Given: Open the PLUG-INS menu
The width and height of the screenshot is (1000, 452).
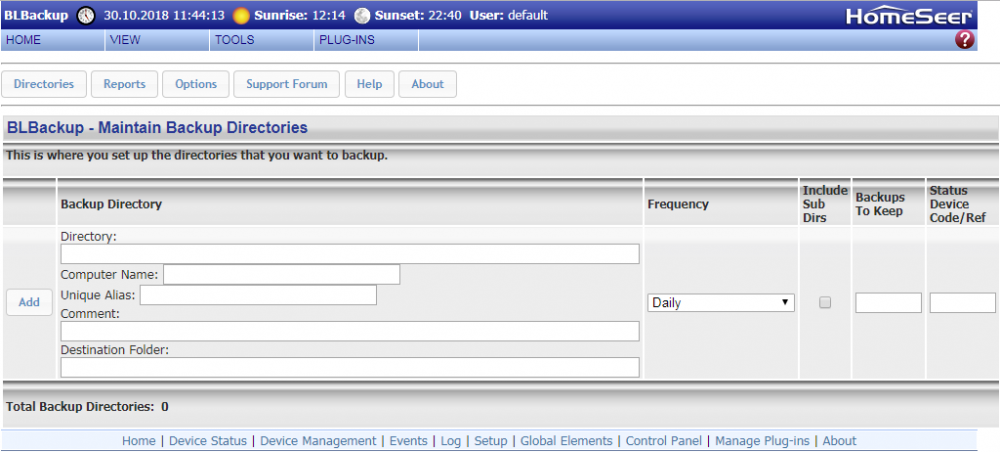Looking at the screenshot, I should [x=346, y=40].
